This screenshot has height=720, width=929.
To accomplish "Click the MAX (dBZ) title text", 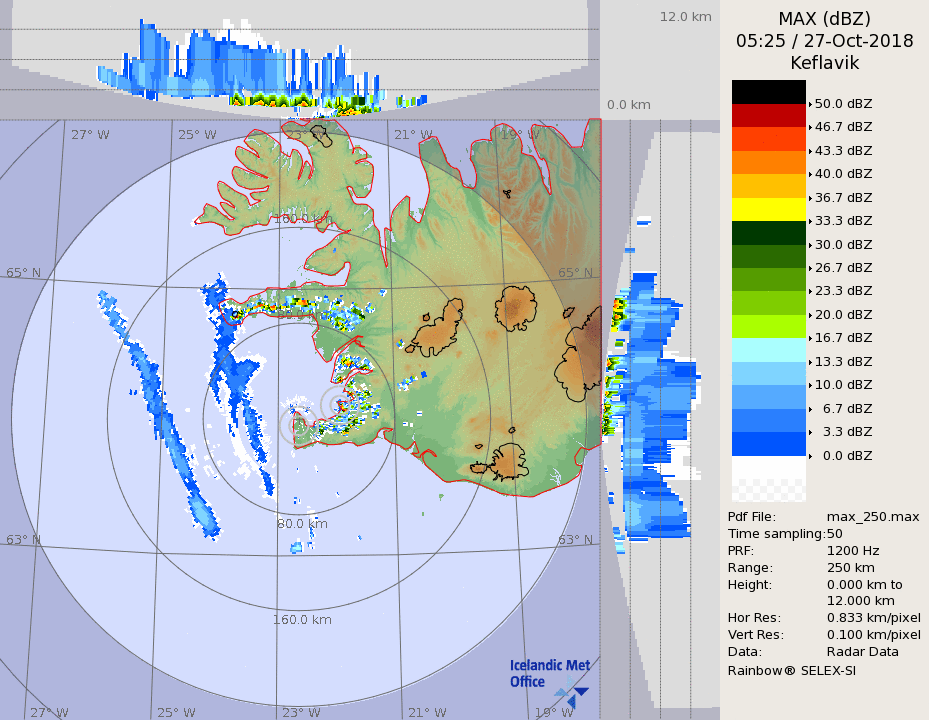I will click(x=824, y=18).
